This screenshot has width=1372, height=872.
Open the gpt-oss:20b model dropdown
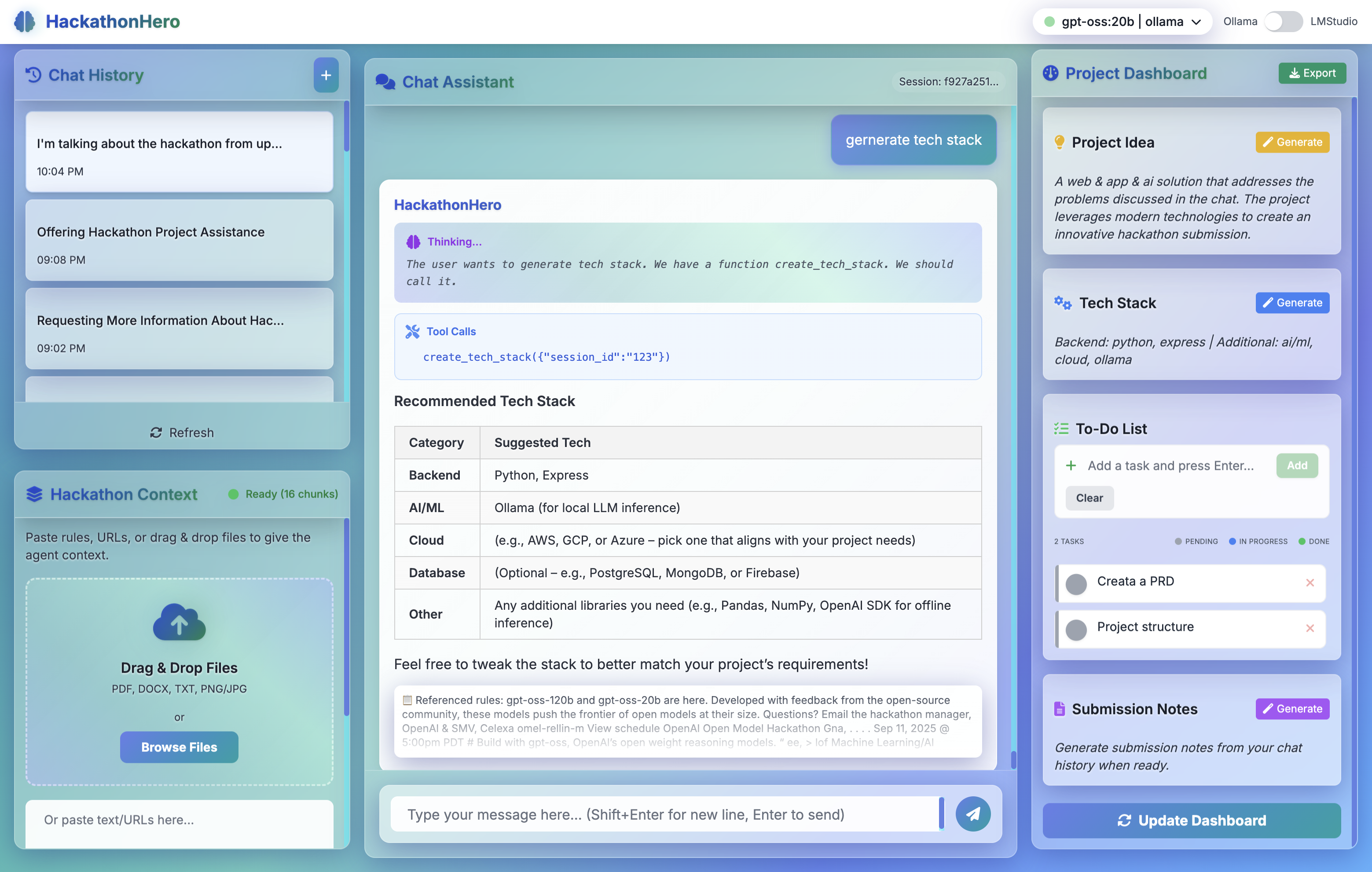pyautogui.click(x=1122, y=22)
